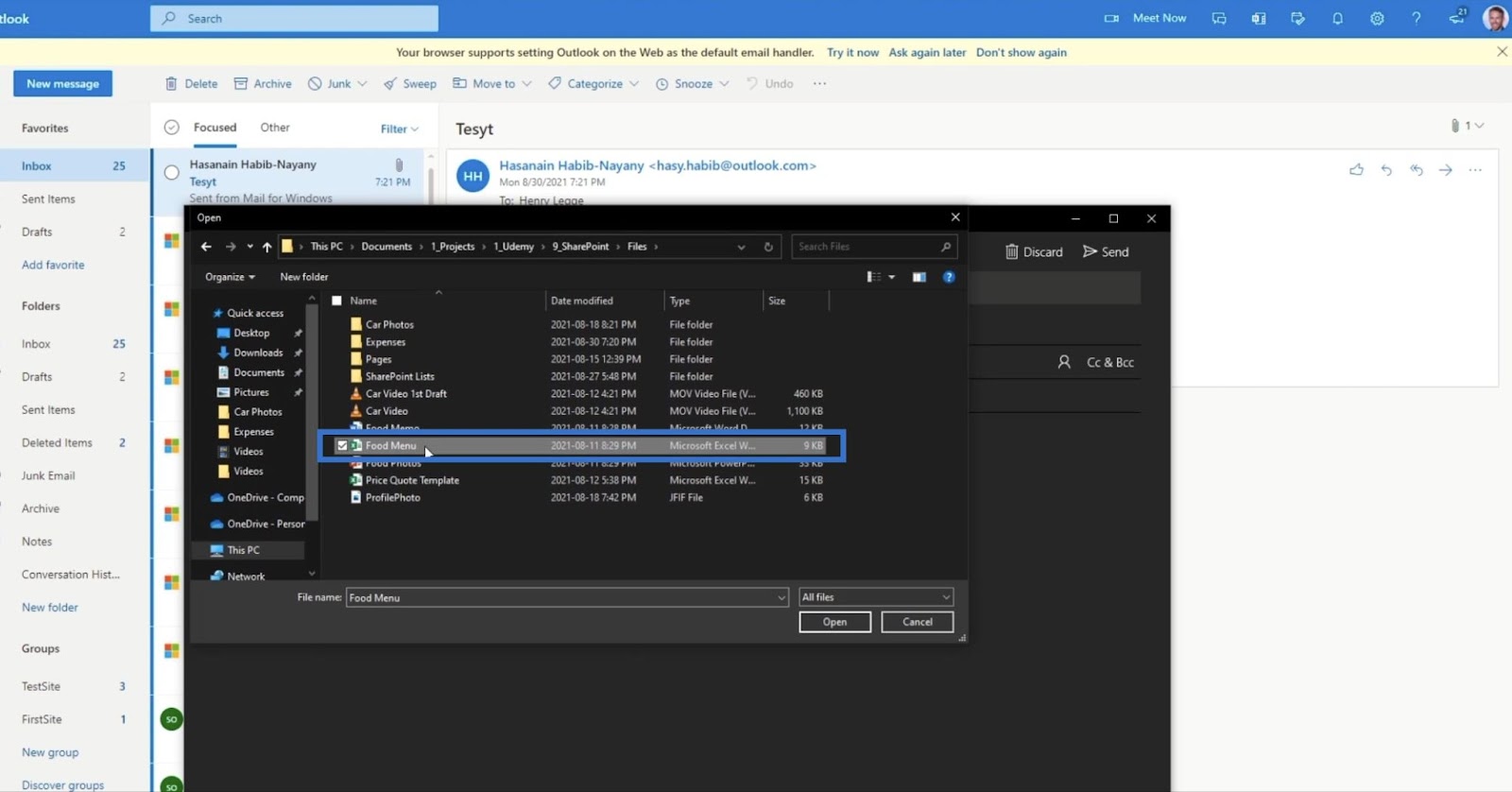1512x792 pixels.
Task: Click Ask again later link
Action: pos(927,52)
